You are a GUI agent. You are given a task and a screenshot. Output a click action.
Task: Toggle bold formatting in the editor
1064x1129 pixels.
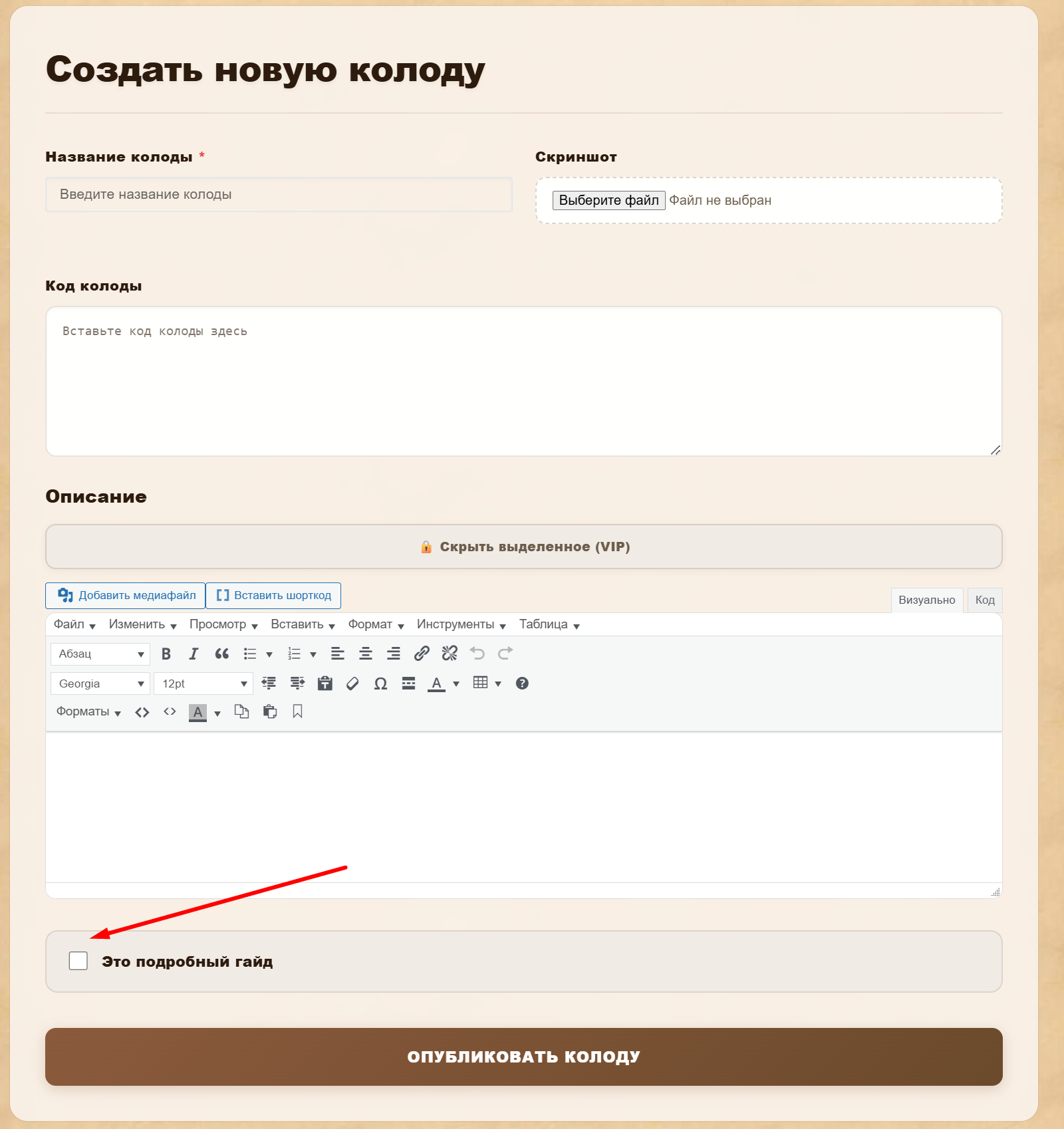point(166,654)
